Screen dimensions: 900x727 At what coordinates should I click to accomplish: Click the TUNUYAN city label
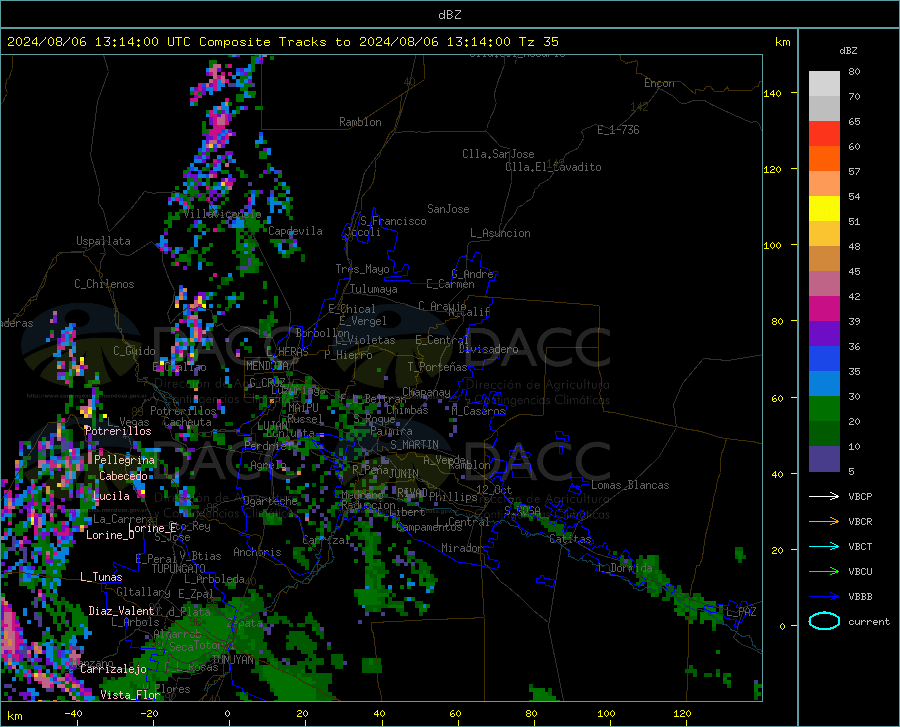(x=232, y=660)
